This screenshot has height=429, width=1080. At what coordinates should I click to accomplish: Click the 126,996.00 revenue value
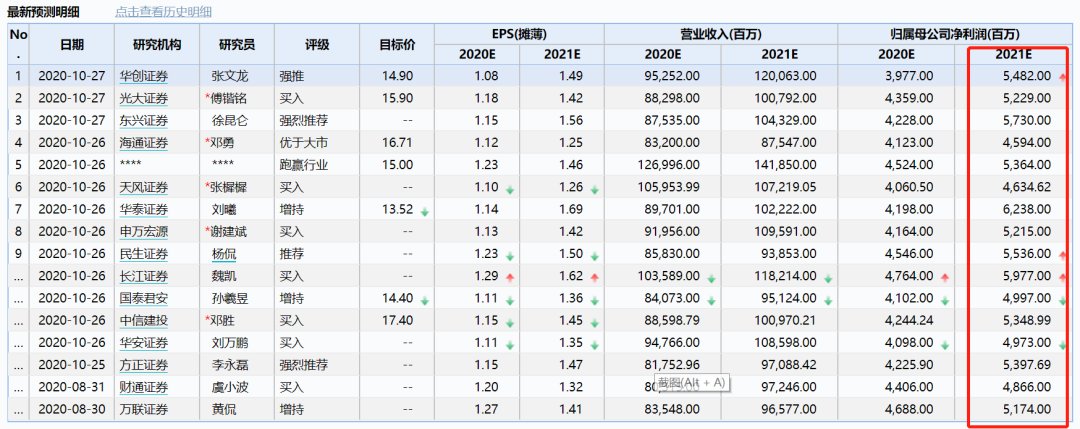coord(670,165)
